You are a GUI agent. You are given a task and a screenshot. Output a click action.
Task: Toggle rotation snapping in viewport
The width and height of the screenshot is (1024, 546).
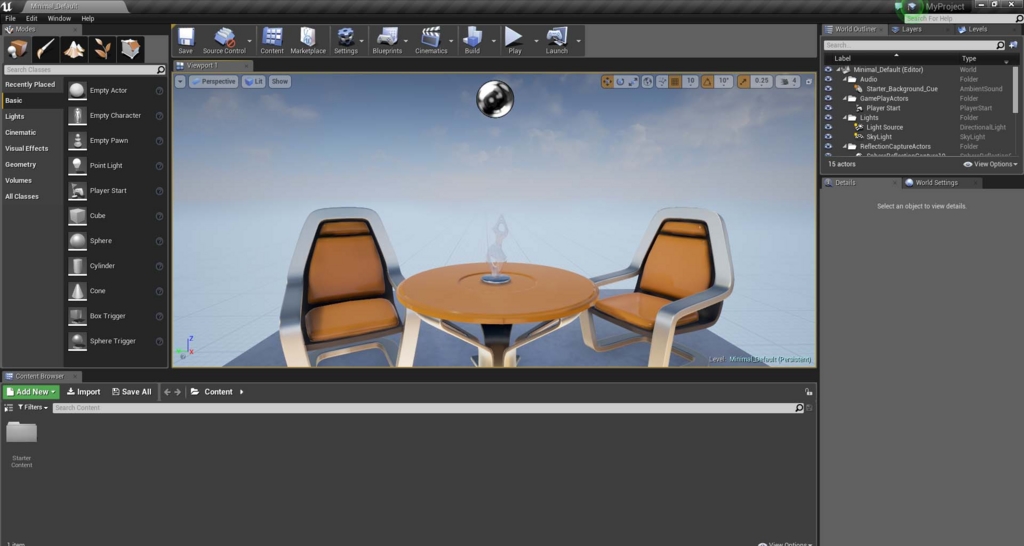tap(707, 82)
